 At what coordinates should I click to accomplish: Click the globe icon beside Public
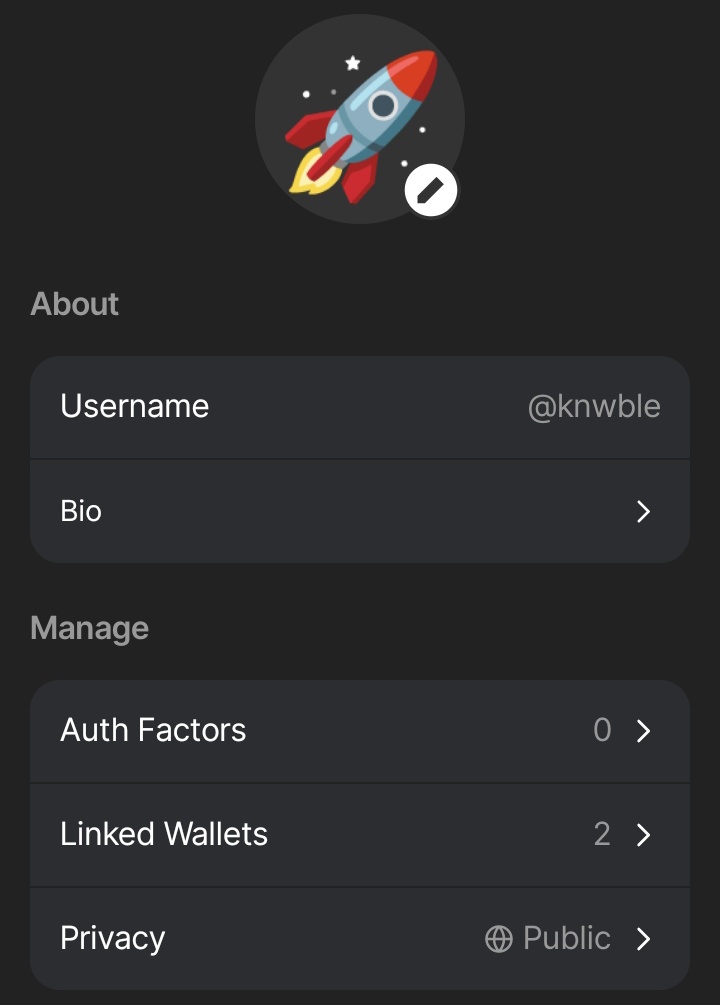[x=499, y=939]
